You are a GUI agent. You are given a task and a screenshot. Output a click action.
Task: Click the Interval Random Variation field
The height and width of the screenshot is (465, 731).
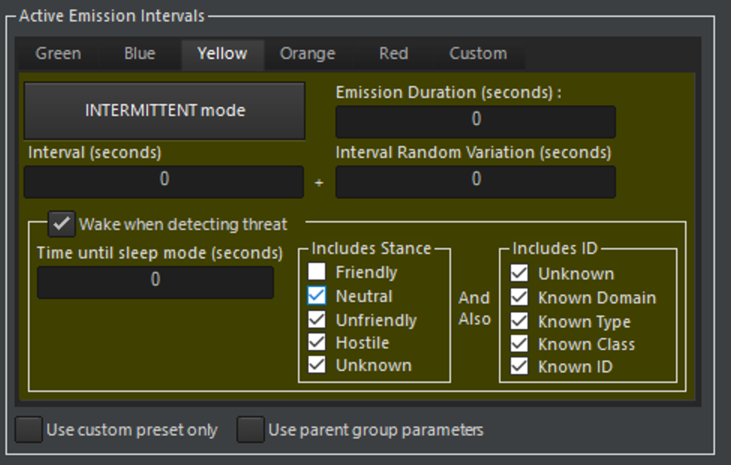tap(475, 181)
